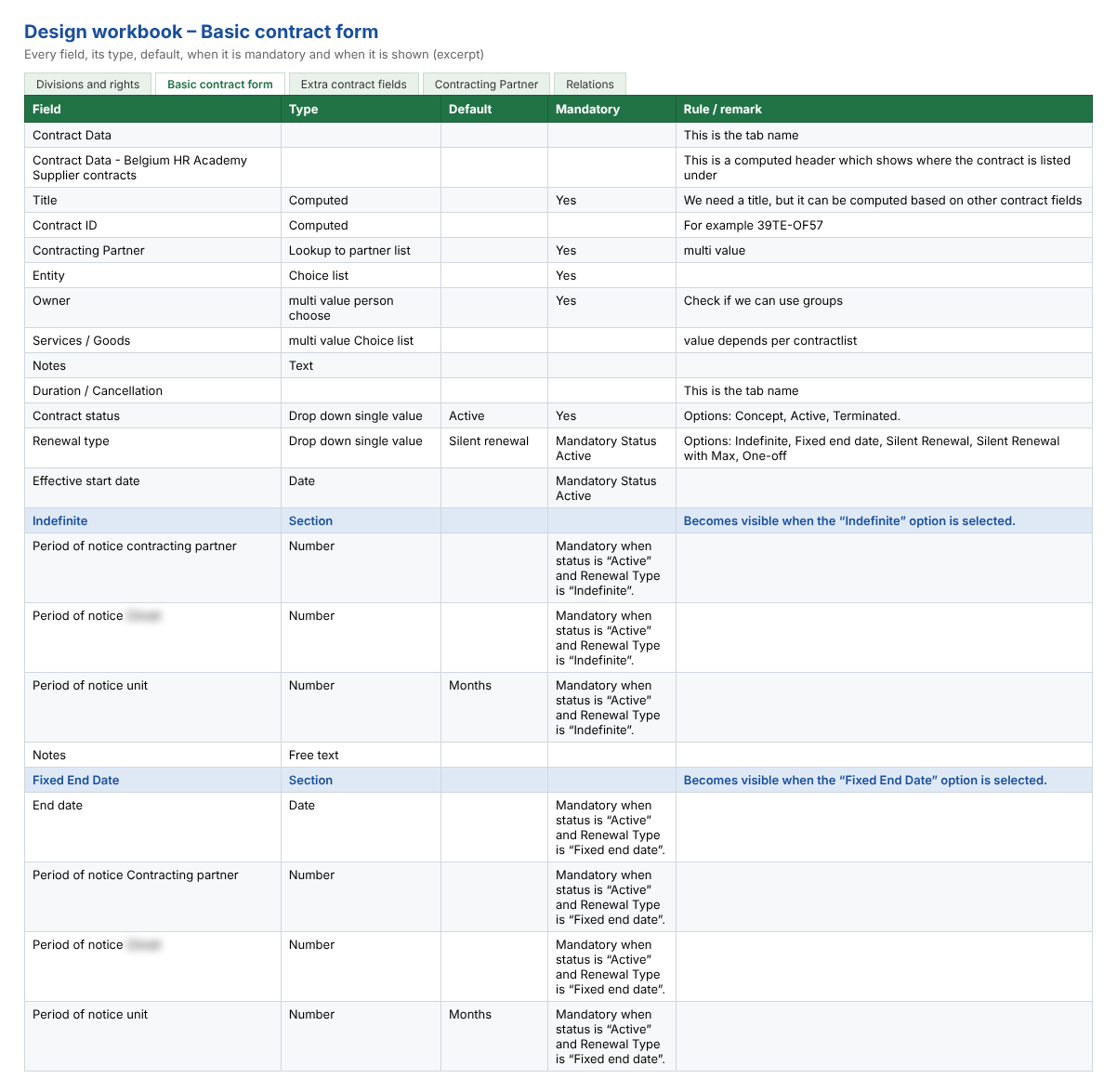
Task: Select the Contract ID field cell
Action: pyautogui.click(x=152, y=225)
